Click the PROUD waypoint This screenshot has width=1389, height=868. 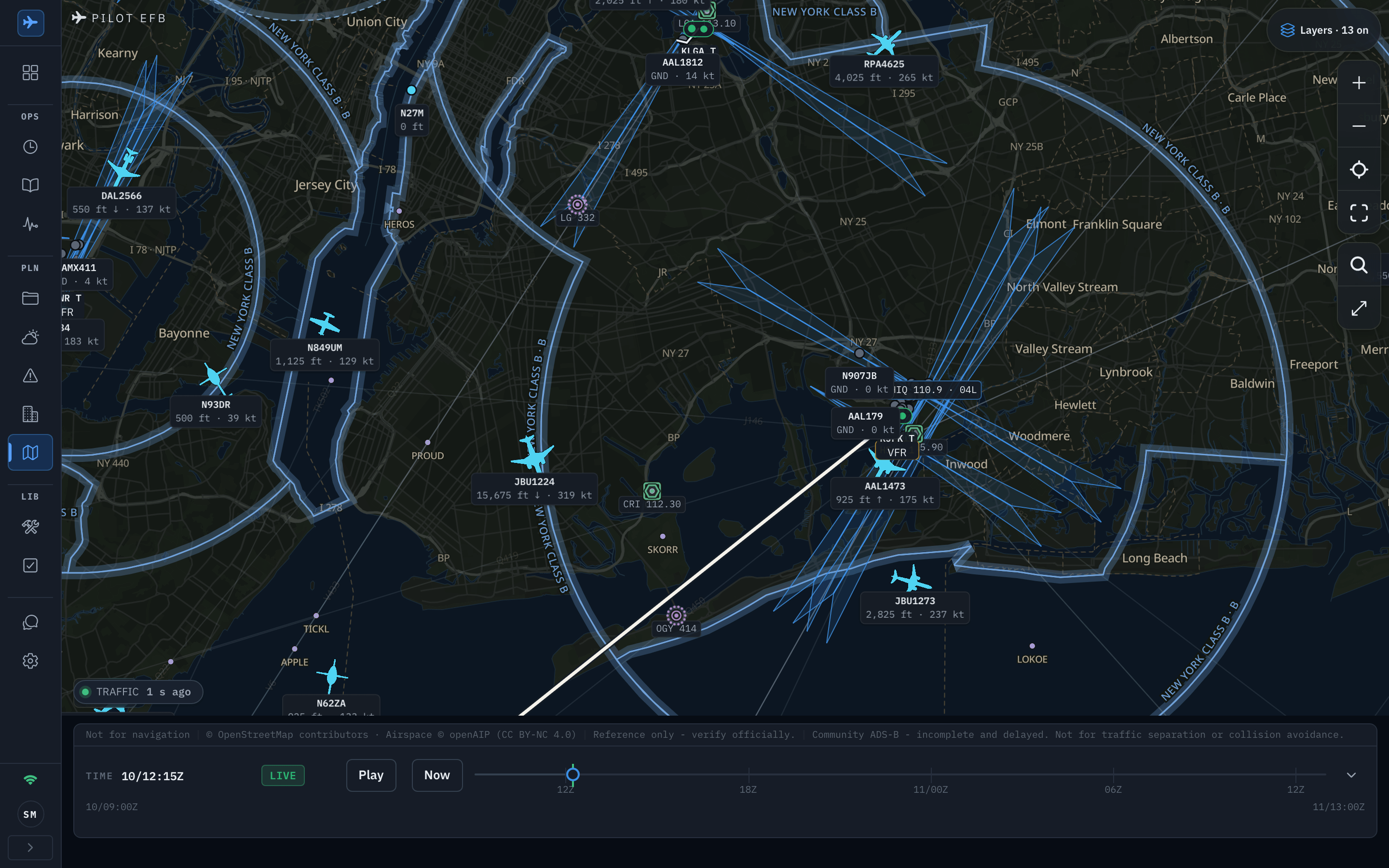428,443
